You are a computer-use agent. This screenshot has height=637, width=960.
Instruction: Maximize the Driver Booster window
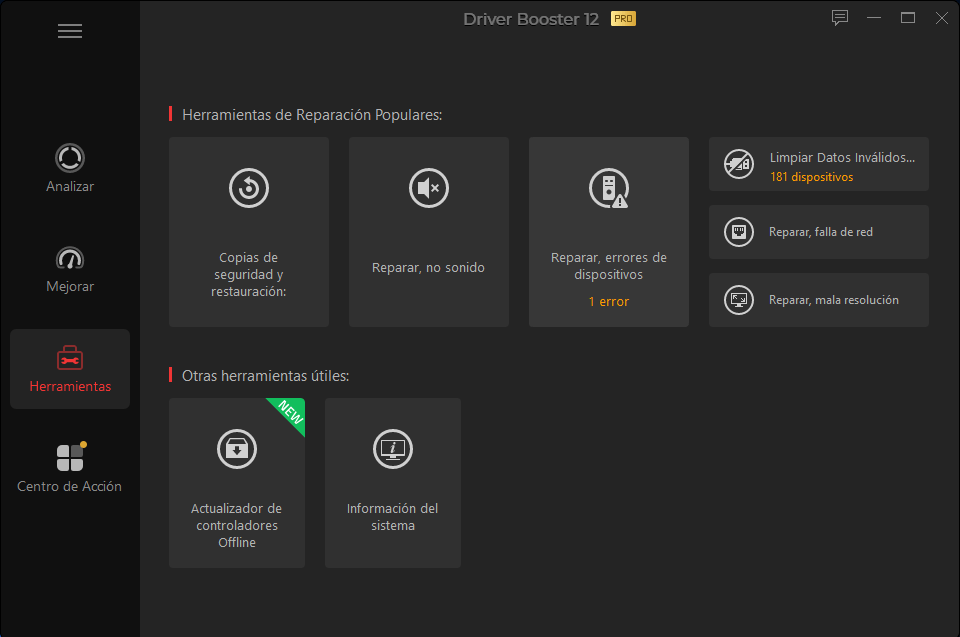click(x=908, y=18)
